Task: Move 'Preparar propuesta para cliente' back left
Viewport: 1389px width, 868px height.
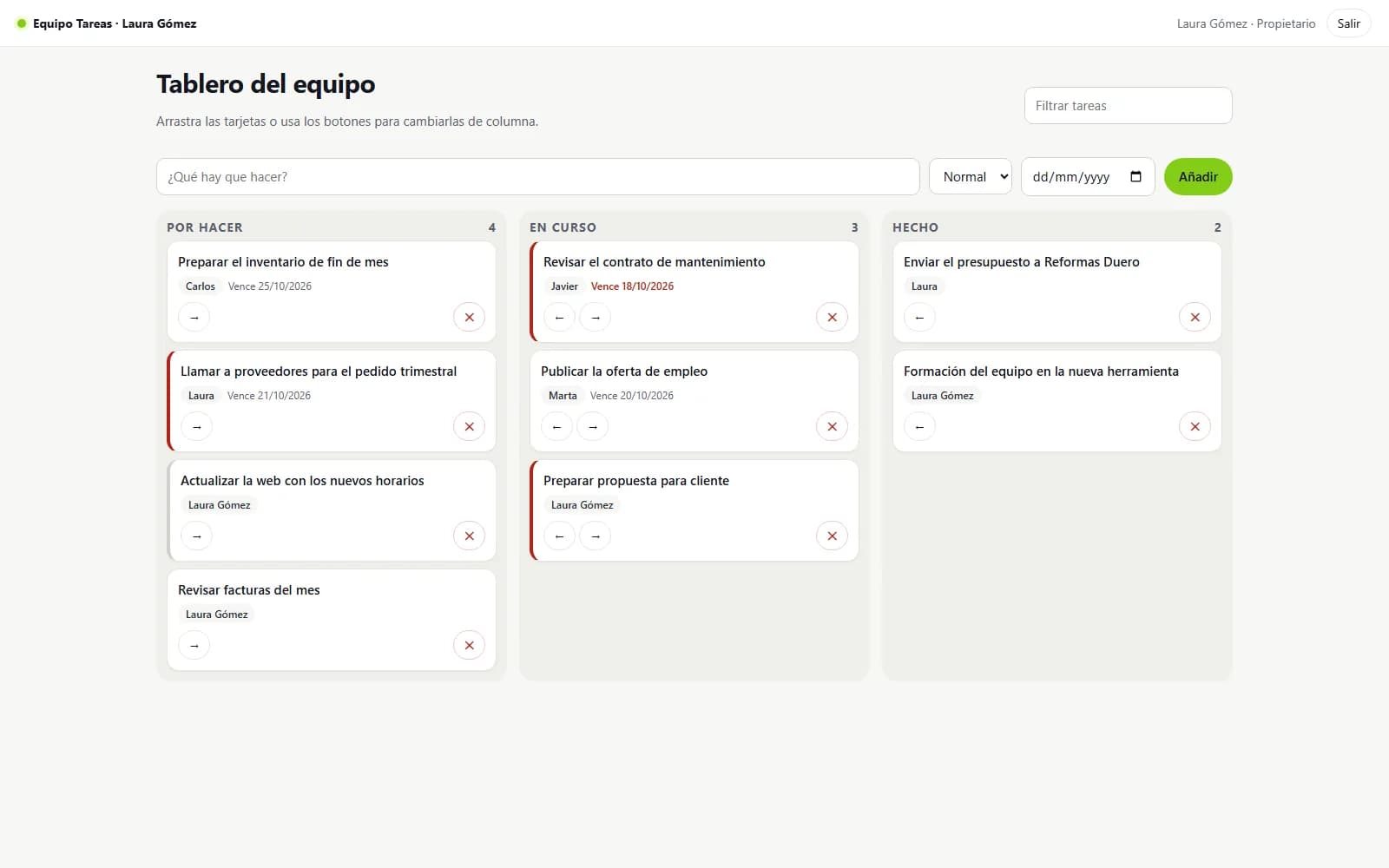Action: tap(559, 536)
